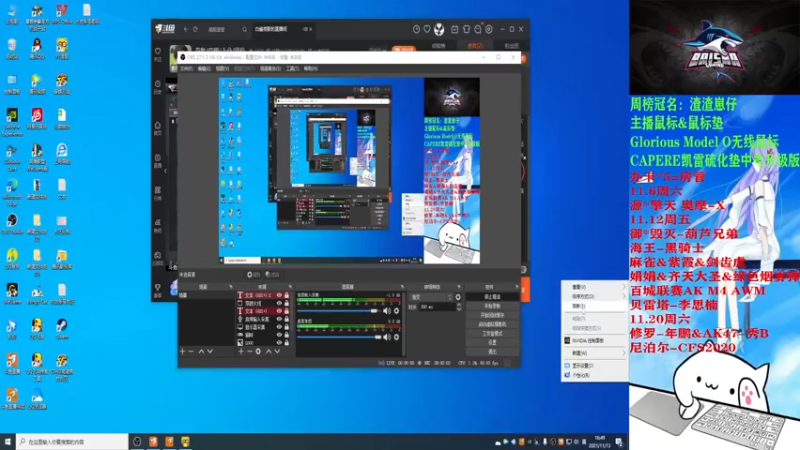Pop out the Controls dock panel
This screenshot has height=450, width=800.
pos(516,287)
